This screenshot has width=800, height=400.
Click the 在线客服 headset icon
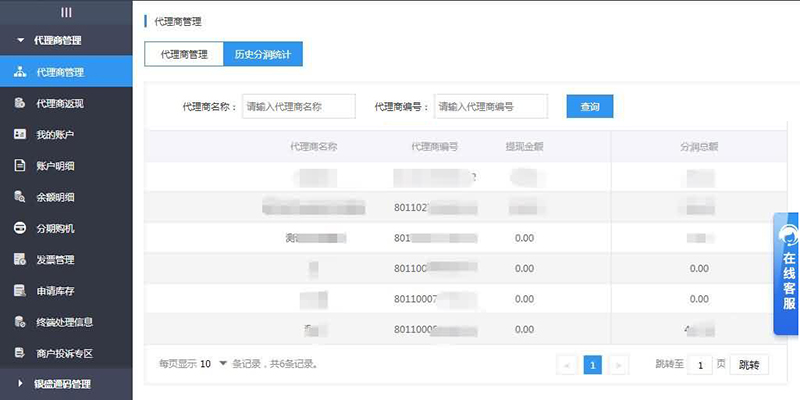pyautogui.click(x=788, y=236)
